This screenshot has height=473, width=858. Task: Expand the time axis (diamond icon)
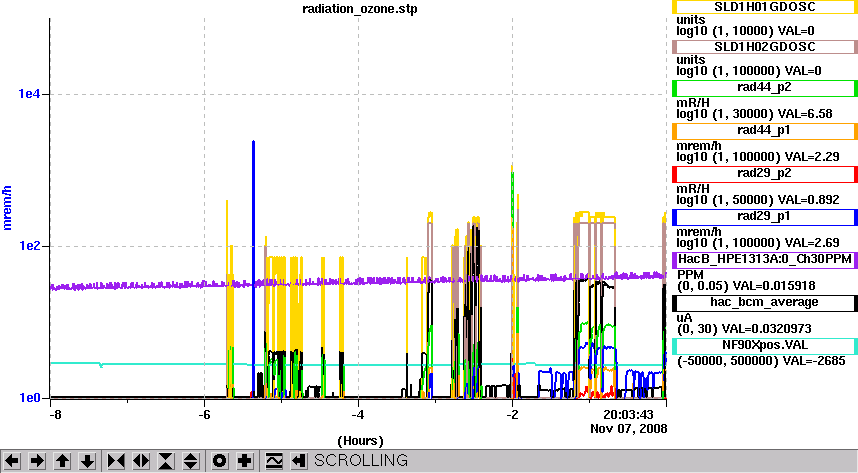click(x=141, y=461)
